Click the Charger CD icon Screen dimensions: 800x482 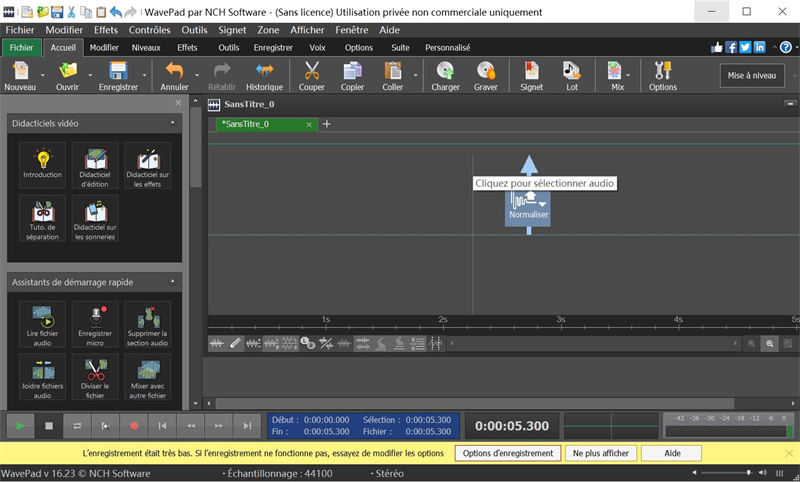pyautogui.click(x=445, y=75)
